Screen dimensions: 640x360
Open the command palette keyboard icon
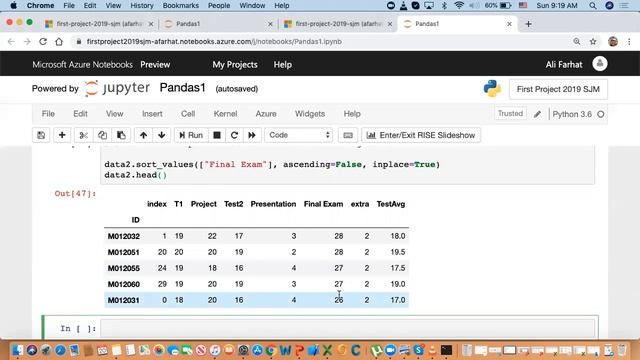coord(348,135)
